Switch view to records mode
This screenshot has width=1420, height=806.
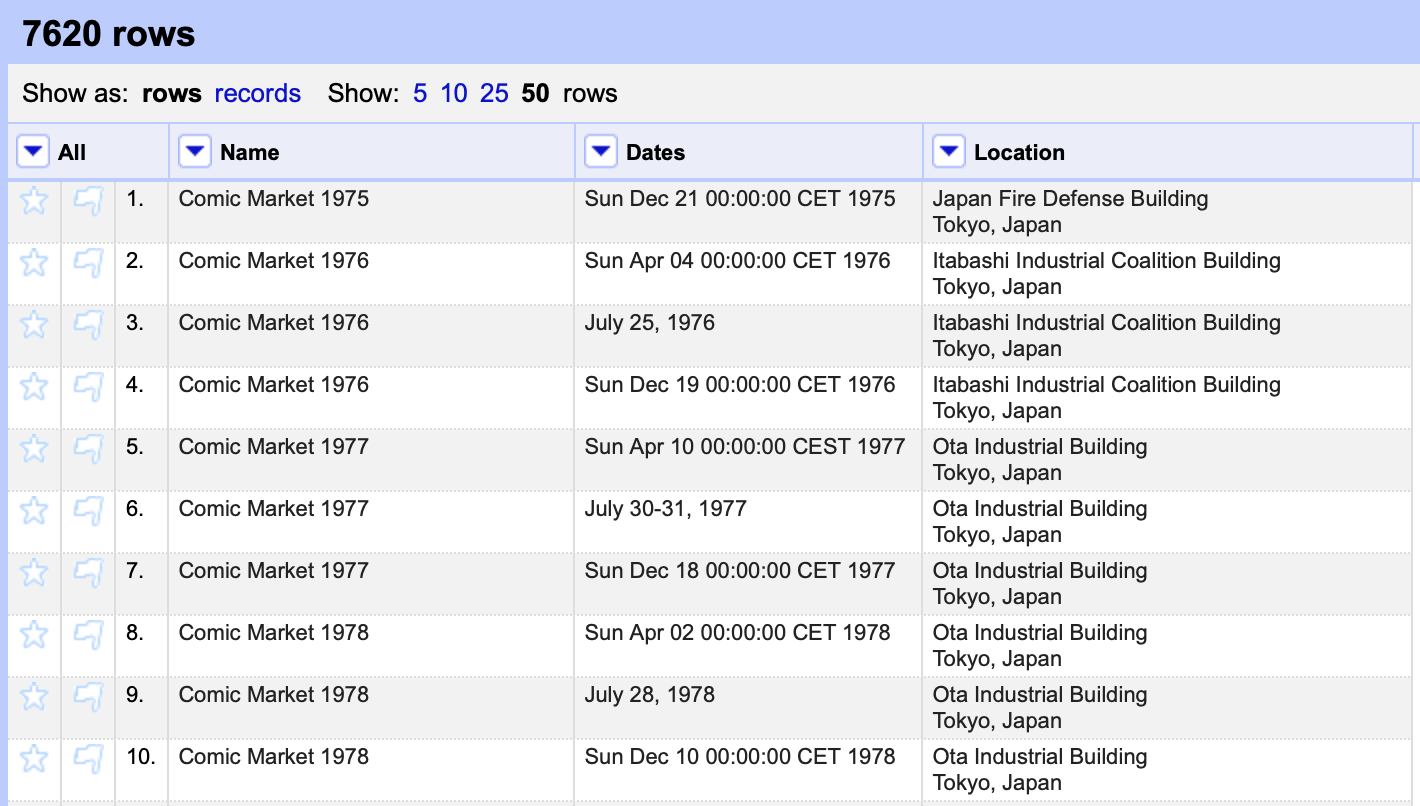(x=257, y=93)
